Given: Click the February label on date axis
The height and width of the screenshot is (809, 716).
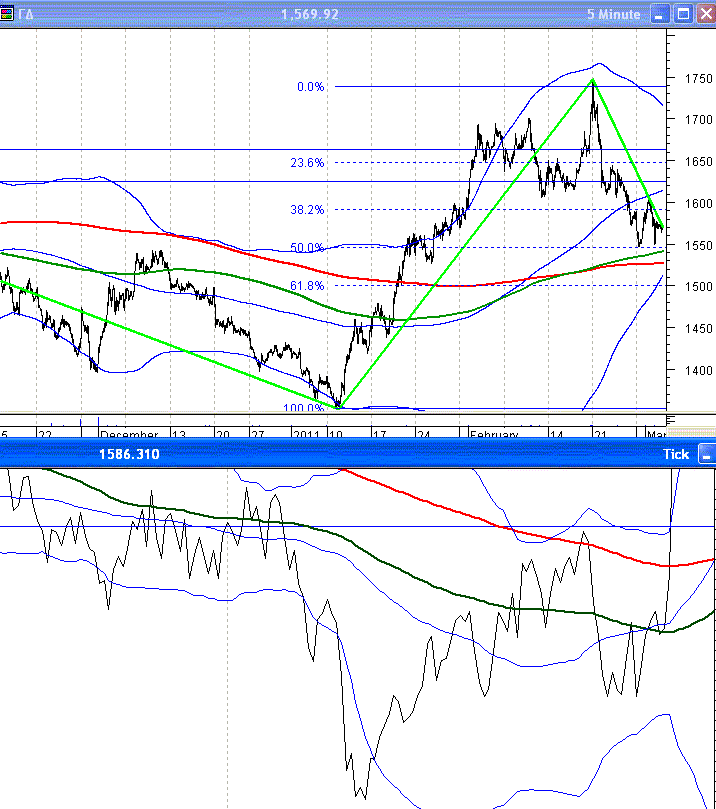Looking at the screenshot, I should tap(495, 435).
